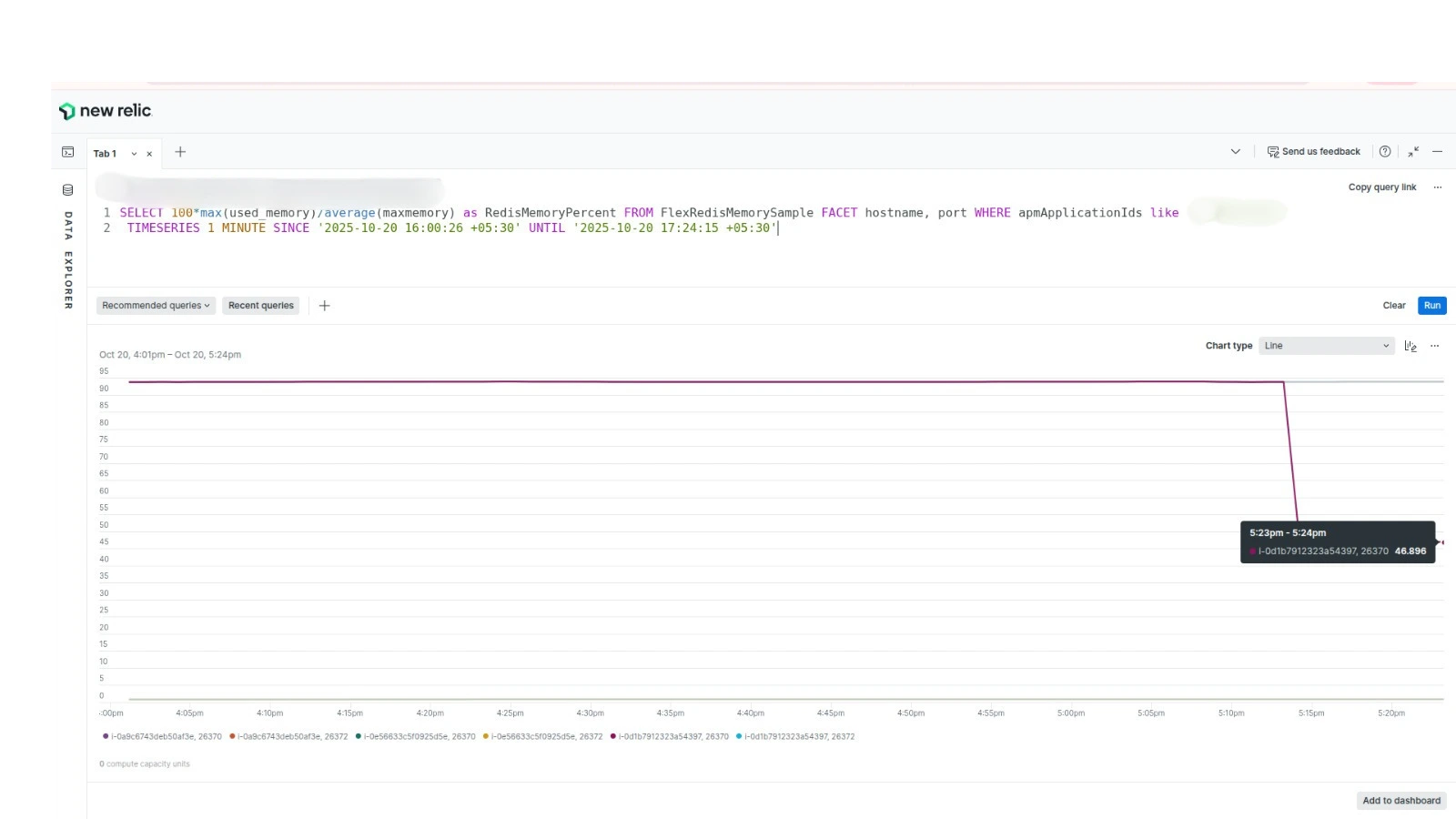Click Add to dashboard
Image resolution: width=1456 pixels, height=819 pixels.
(x=1401, y=801)
